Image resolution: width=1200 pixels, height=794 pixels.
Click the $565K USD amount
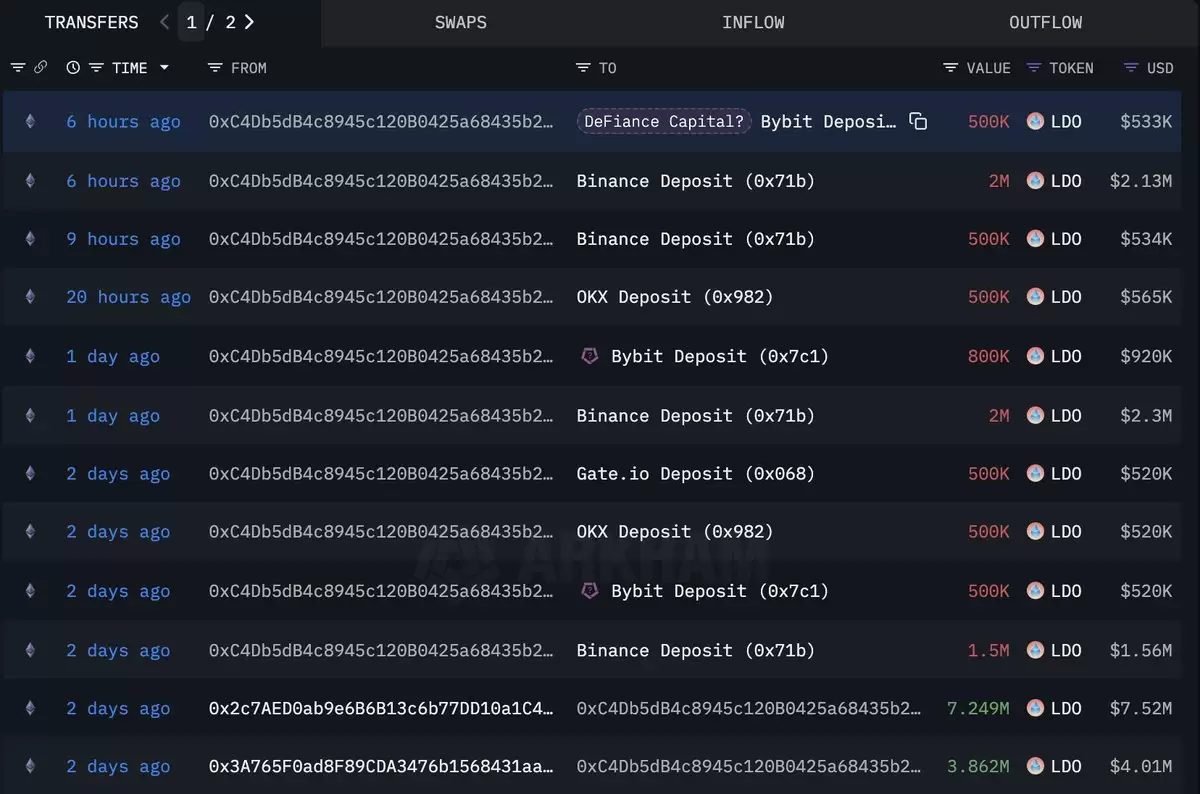coord(1146,297)
